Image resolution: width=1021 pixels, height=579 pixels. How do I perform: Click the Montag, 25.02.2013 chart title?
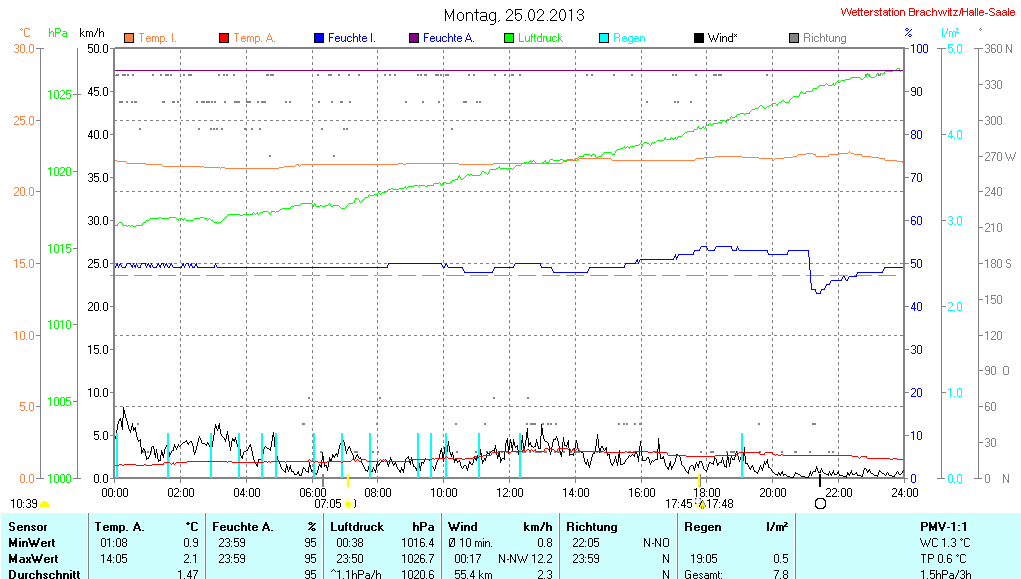(514, 15)
